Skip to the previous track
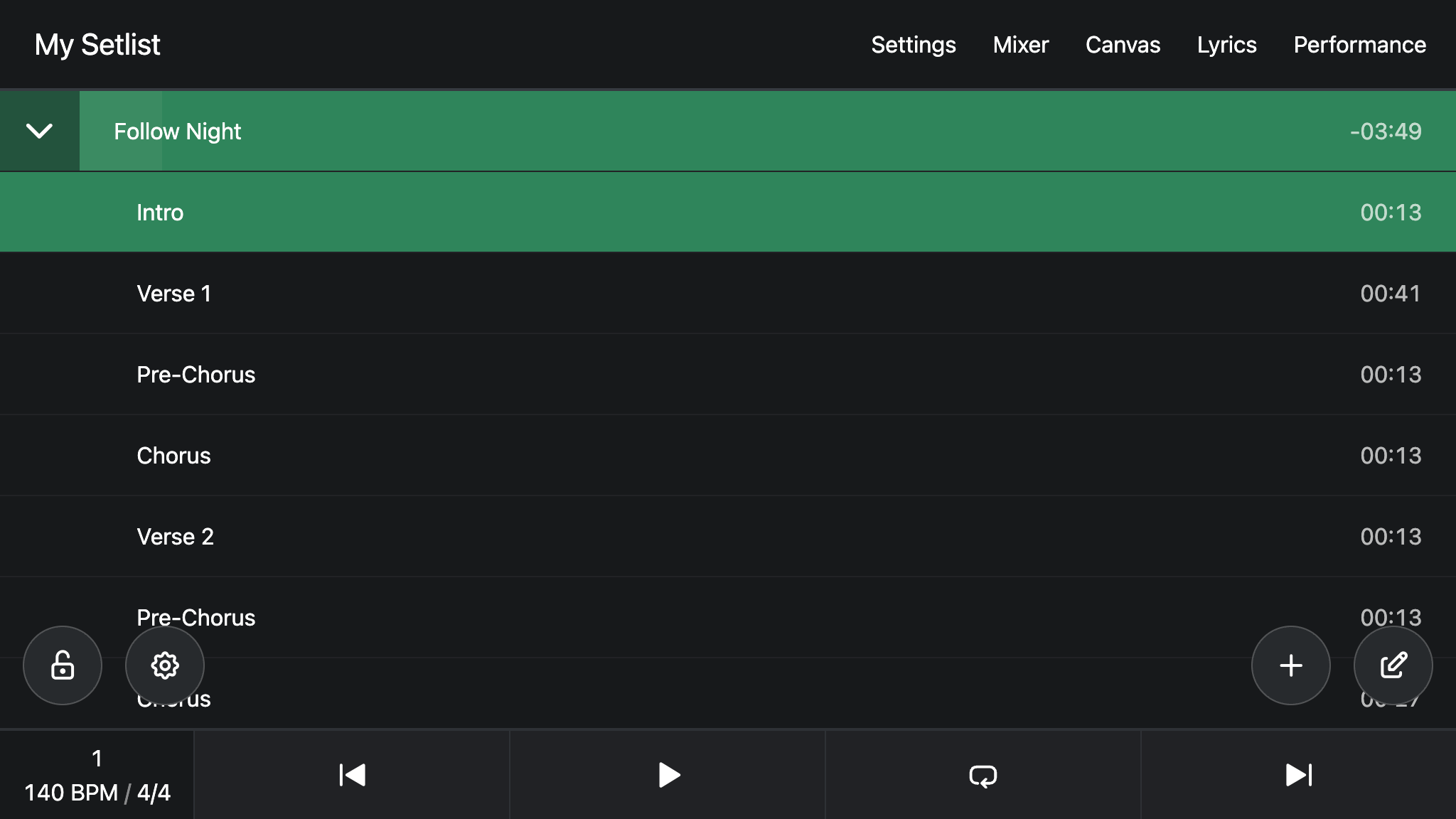This screenshot has height=819, width=1456. click(x=352, y=775)
